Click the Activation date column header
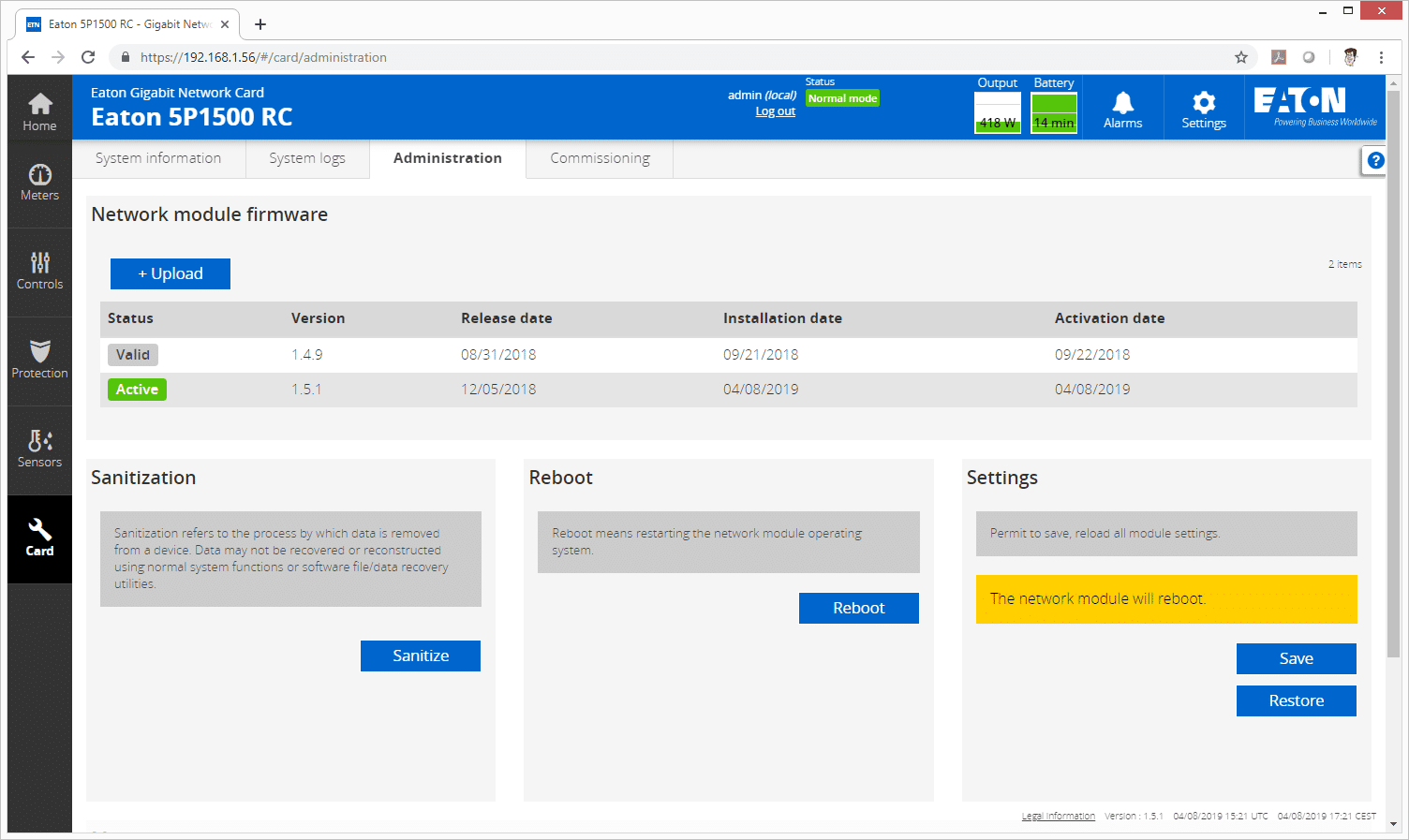1409x840 pixels. tap(1109, 318)
